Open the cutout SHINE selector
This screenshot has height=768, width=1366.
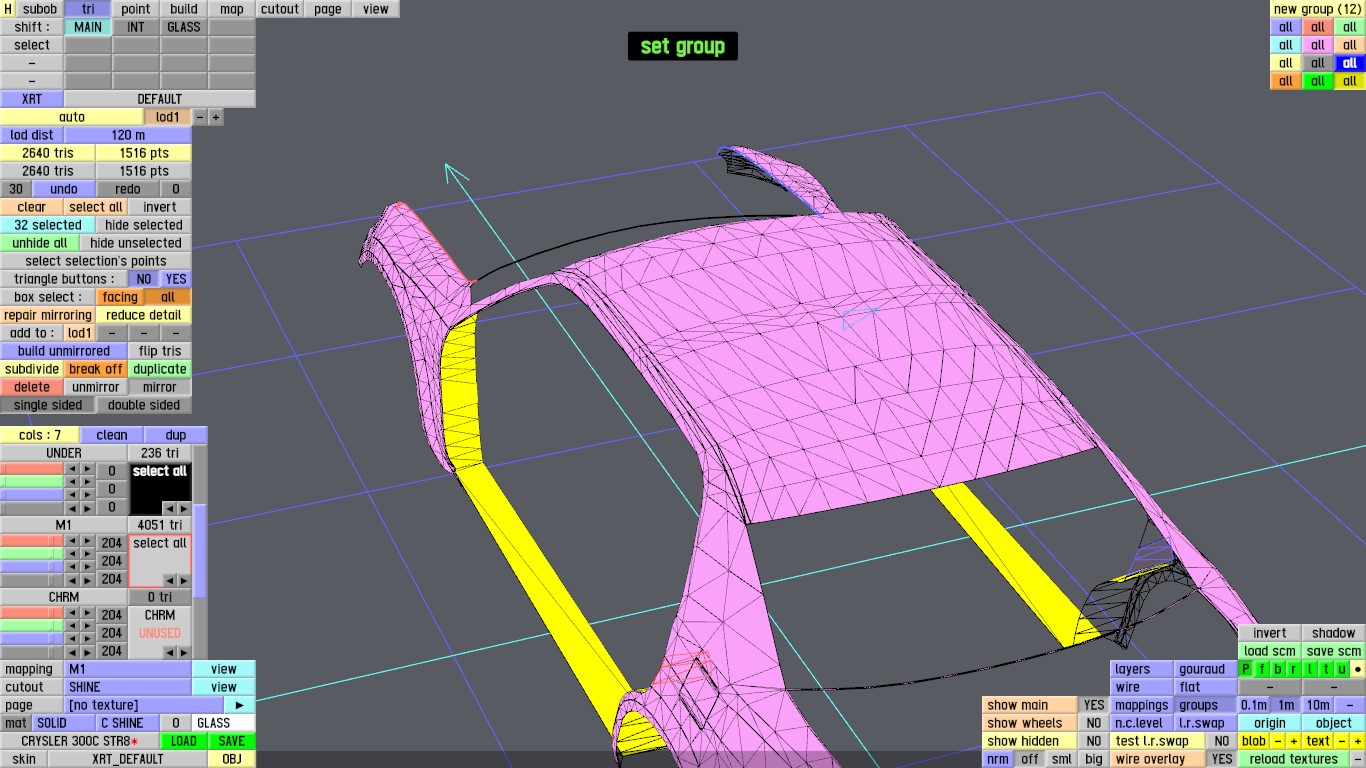[128, 687]
